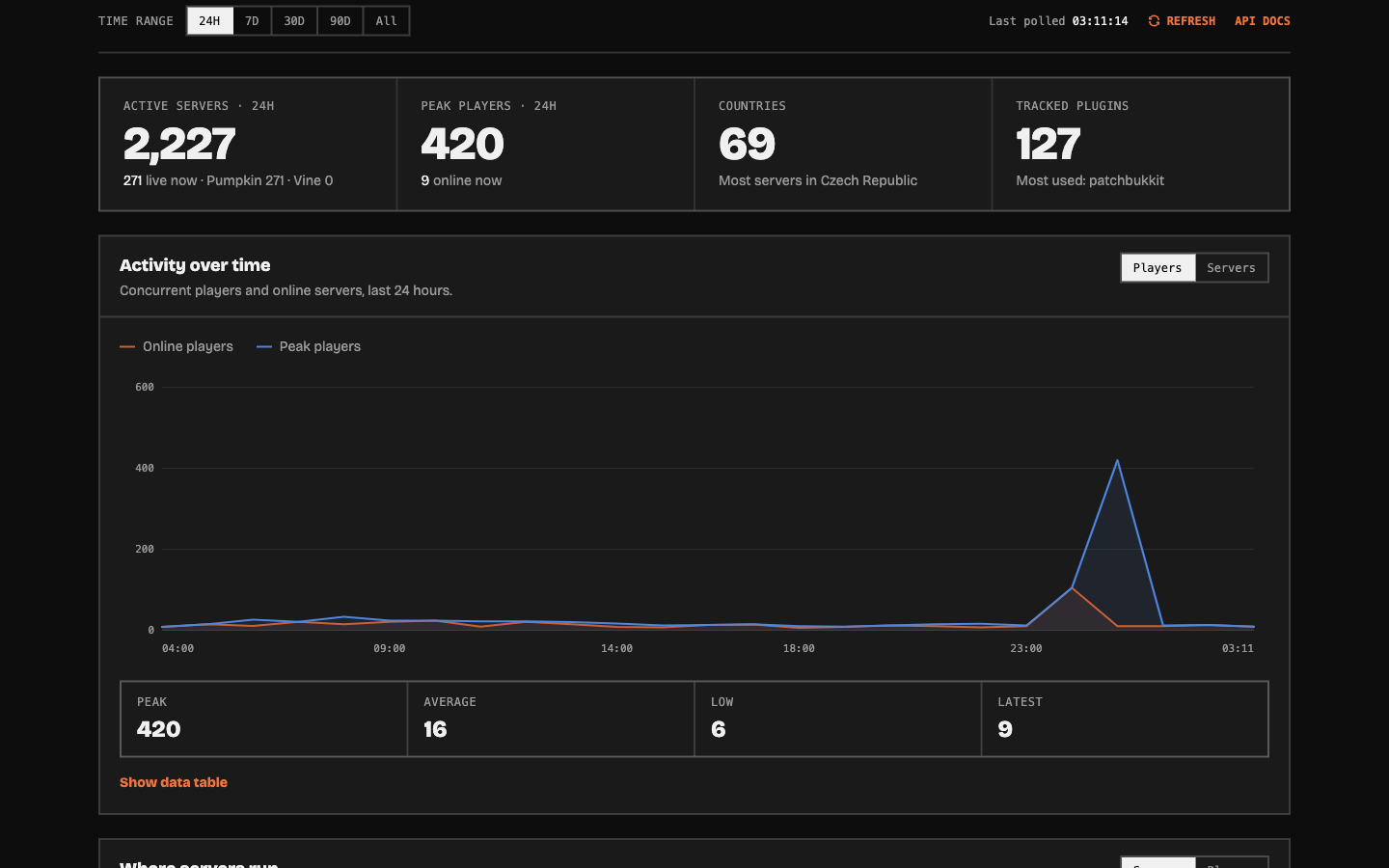Expand Show data table
Image resolution: width=1389 pixels, height=868 pixels.
point(174,782)
